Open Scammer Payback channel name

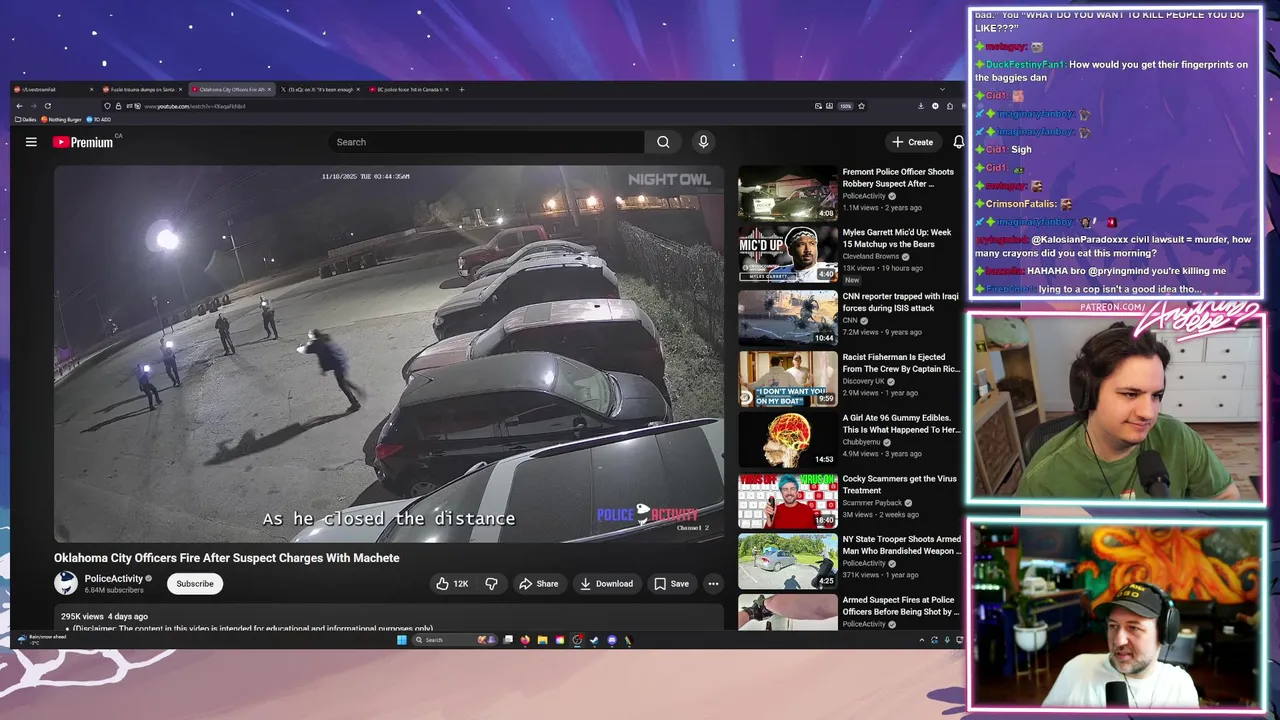[872, 503]
